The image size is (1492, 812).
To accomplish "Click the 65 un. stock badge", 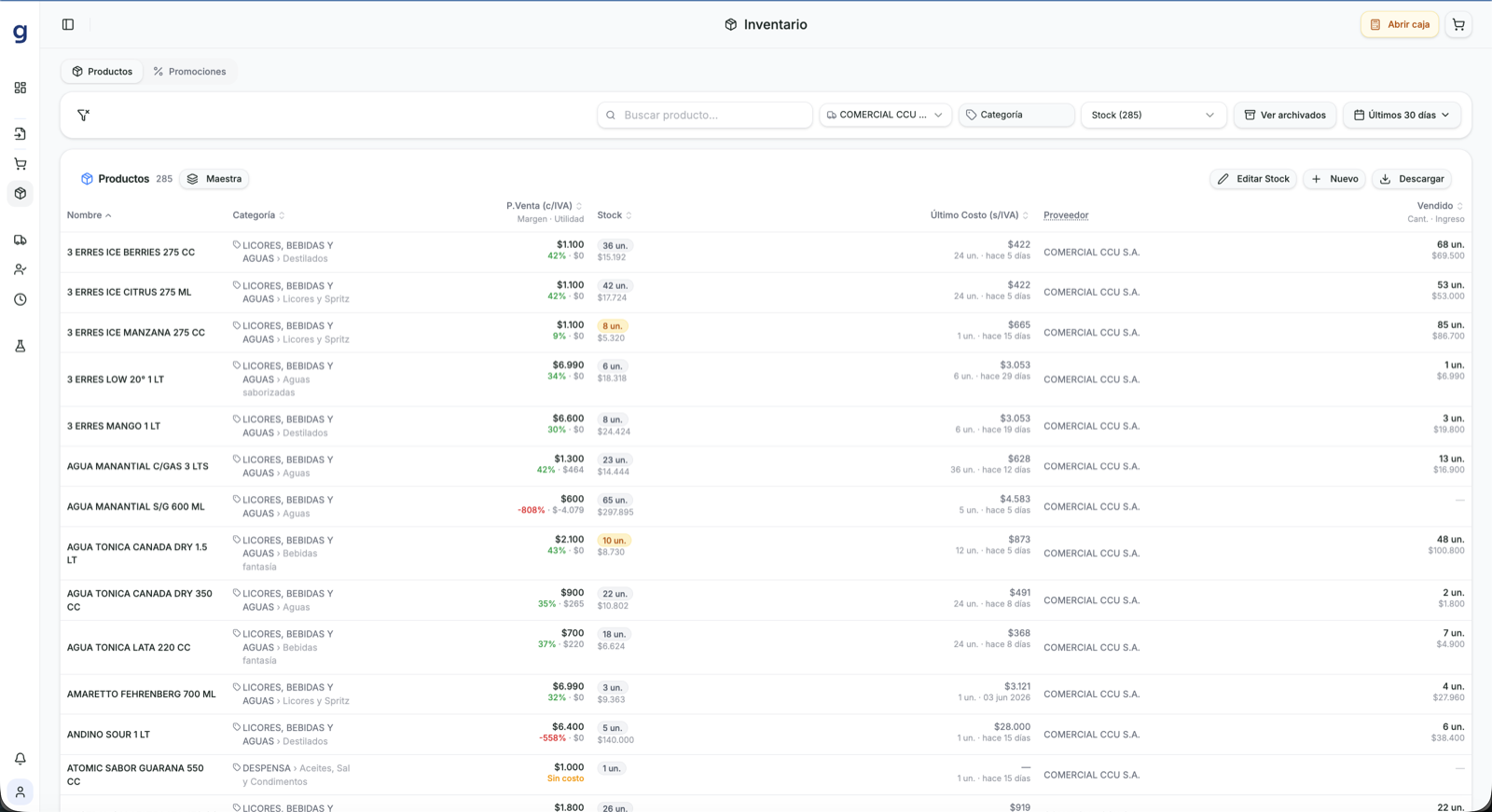I will 615,501.
